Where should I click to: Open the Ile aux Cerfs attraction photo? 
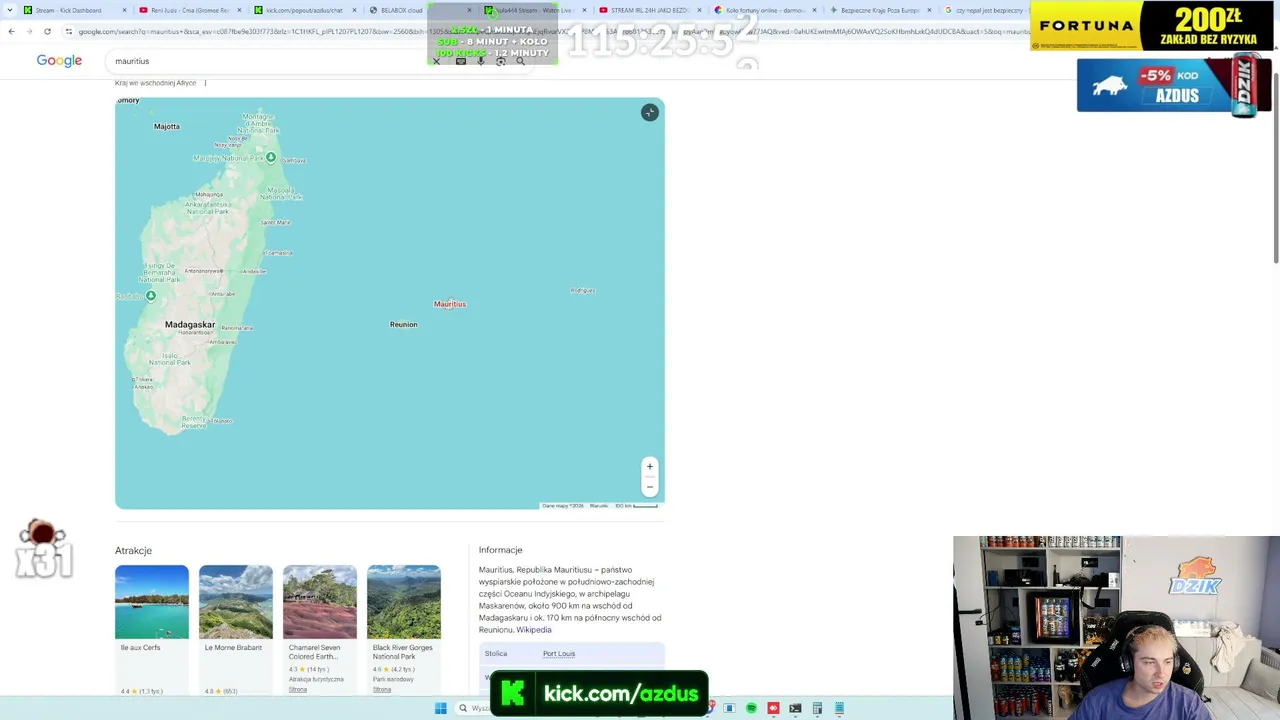[x=152, y=602]
